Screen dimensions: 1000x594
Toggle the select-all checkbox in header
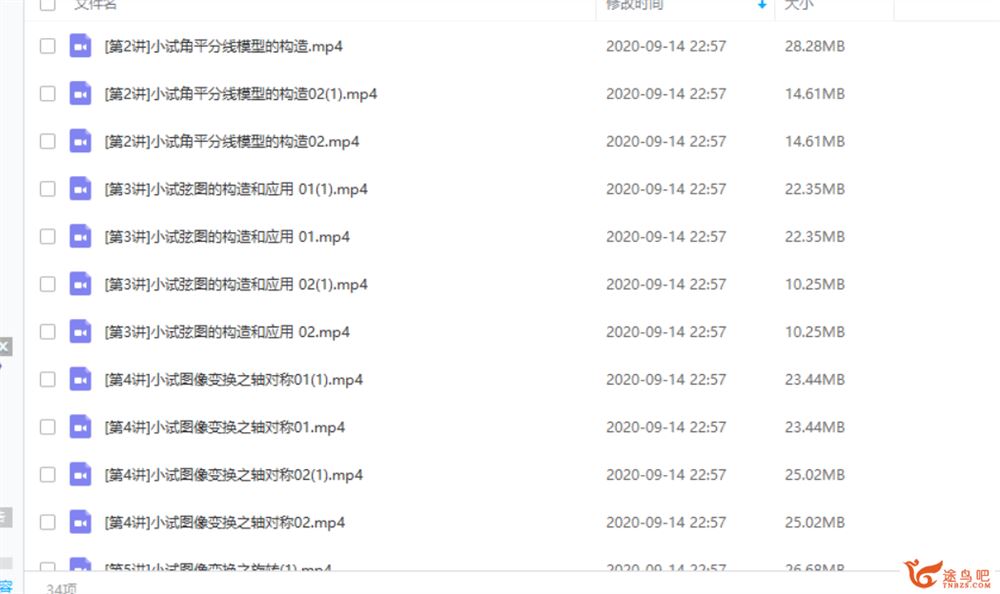pos(48,4)
